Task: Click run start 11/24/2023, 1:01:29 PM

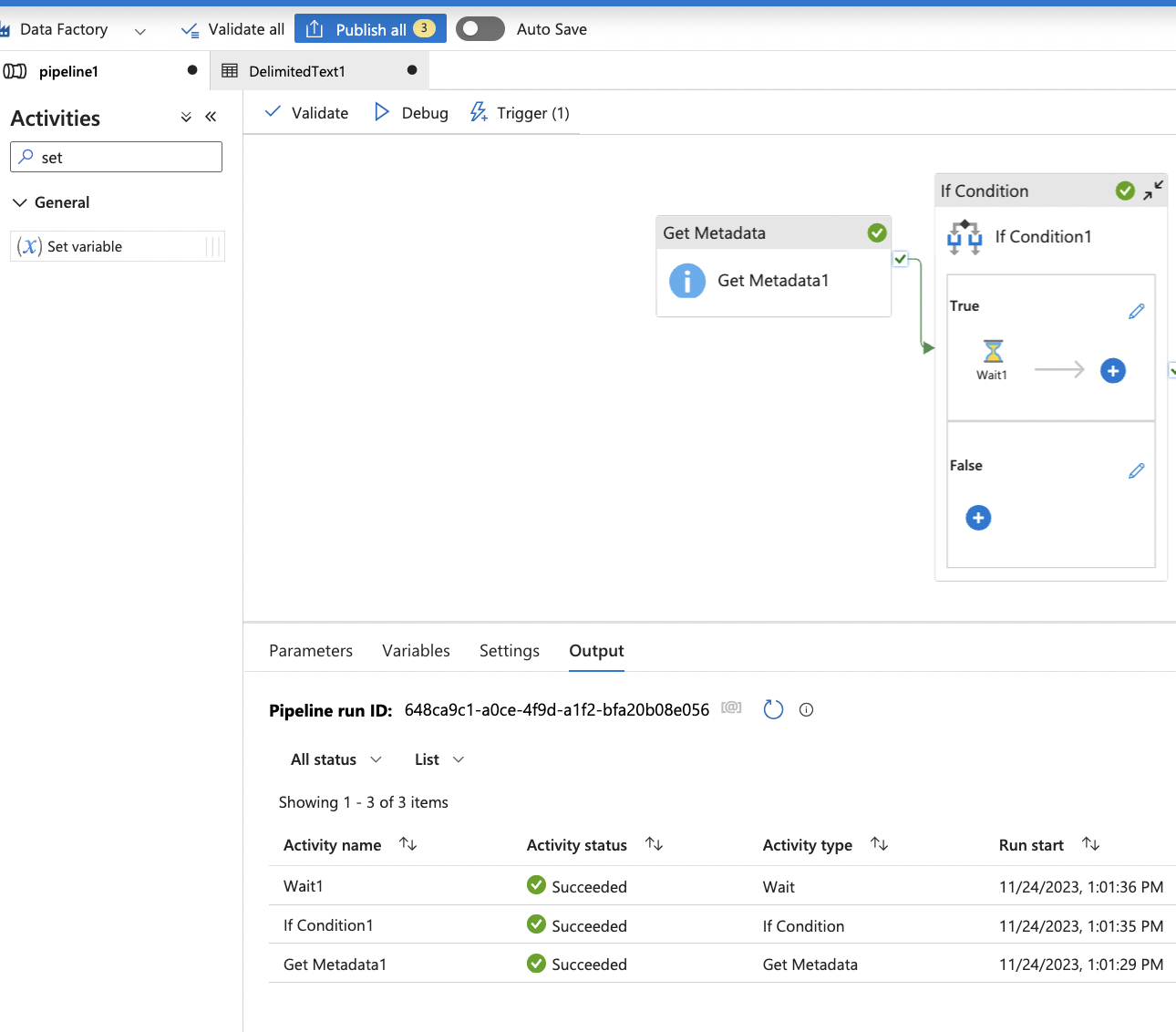Action: pyautogui.click(x=1080, y=965)
